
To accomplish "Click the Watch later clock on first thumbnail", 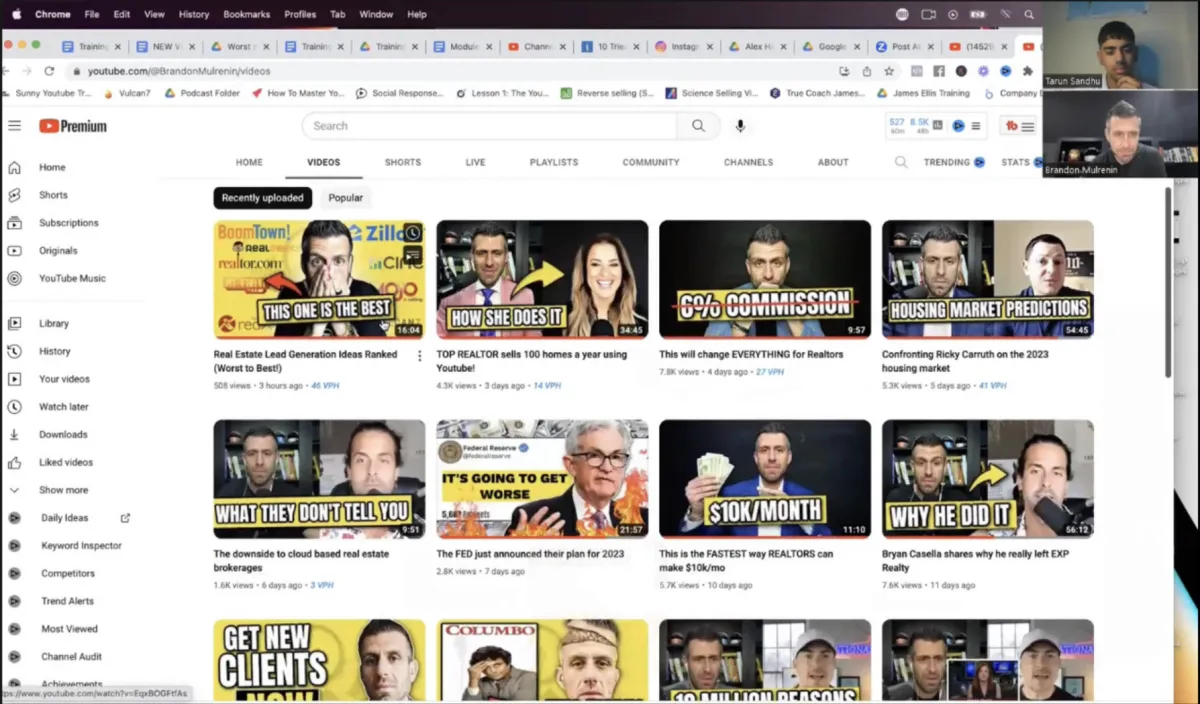I will [x=412, y=233].
